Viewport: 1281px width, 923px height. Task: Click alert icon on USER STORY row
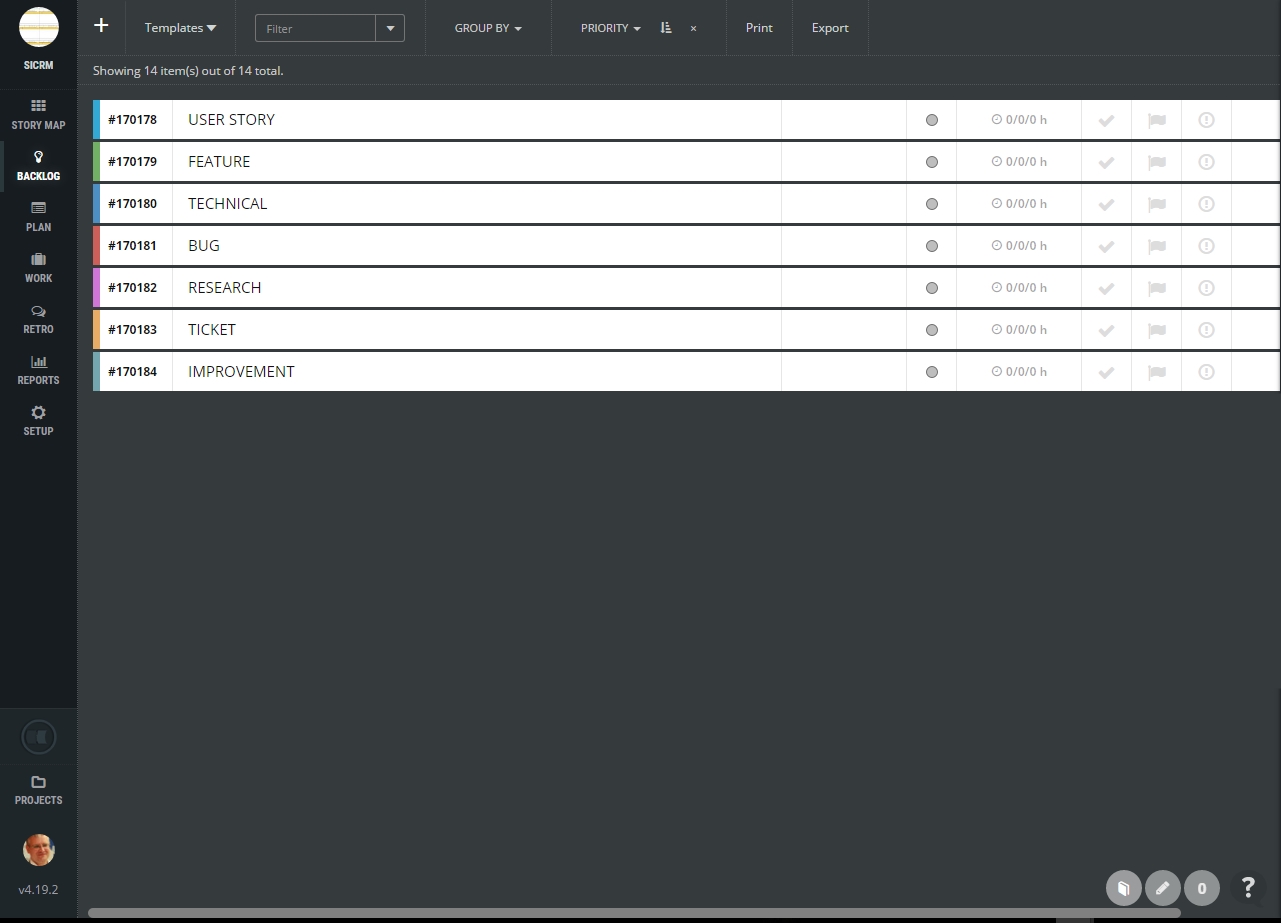click(x=1206, y=120)
